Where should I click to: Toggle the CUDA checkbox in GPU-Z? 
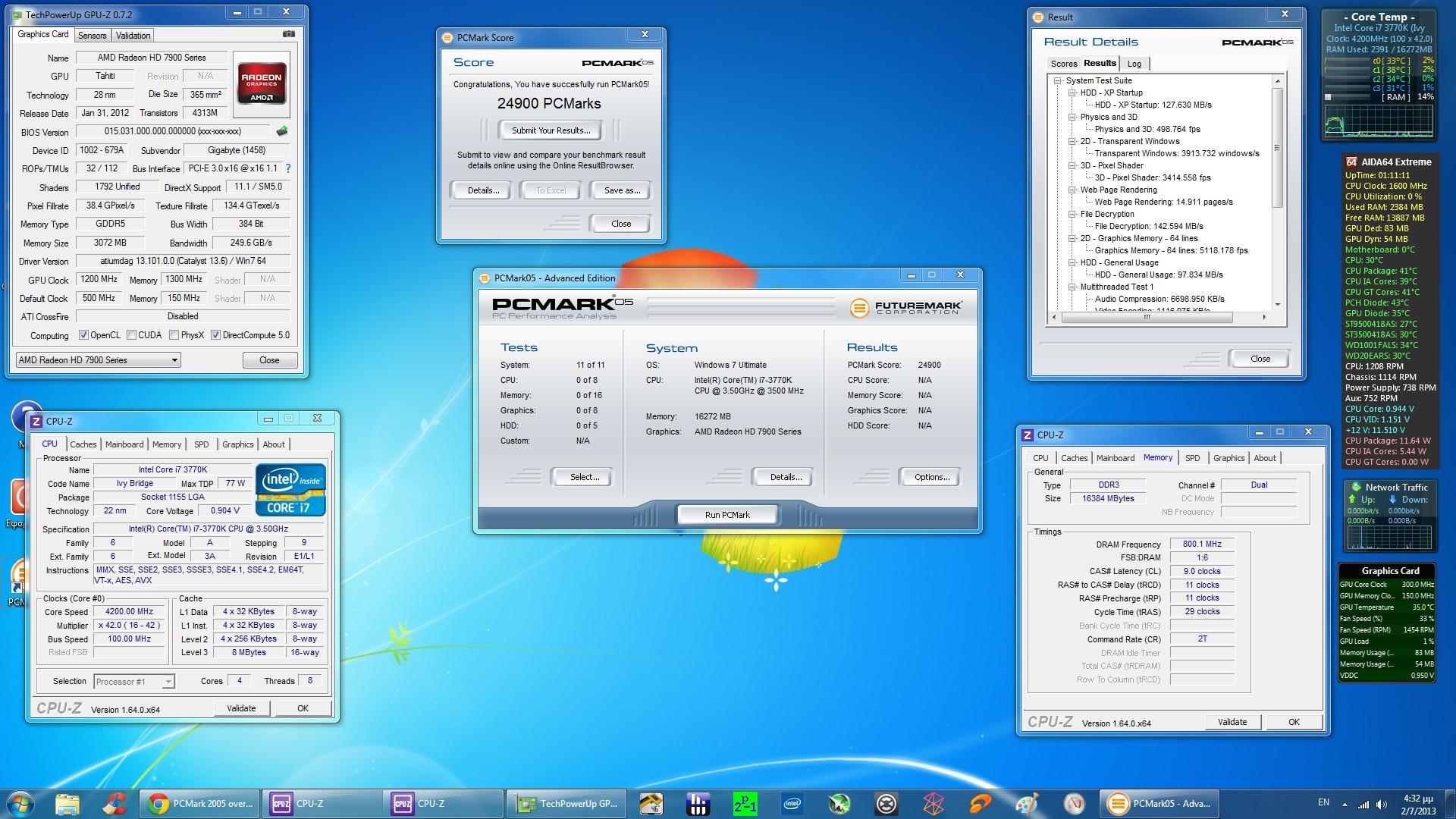click(x=132, y=335)
